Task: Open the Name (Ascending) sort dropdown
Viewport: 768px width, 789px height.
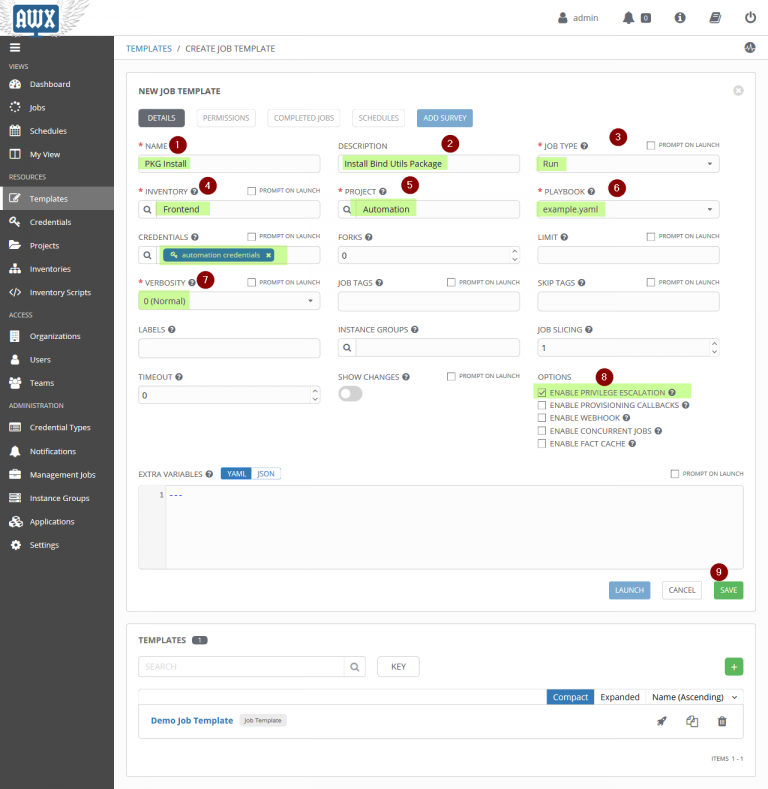Action: pyautogui.click(x=694, y=697)
